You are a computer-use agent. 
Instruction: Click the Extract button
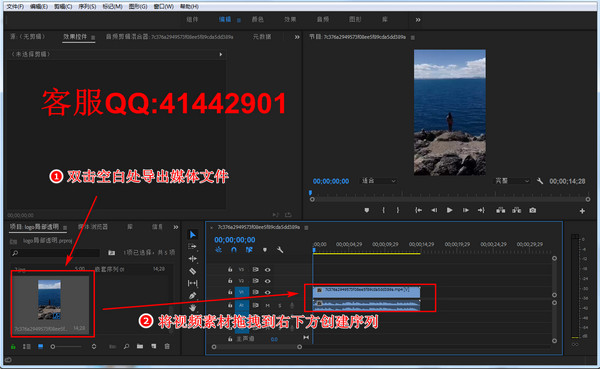click(x=517, y=210)
